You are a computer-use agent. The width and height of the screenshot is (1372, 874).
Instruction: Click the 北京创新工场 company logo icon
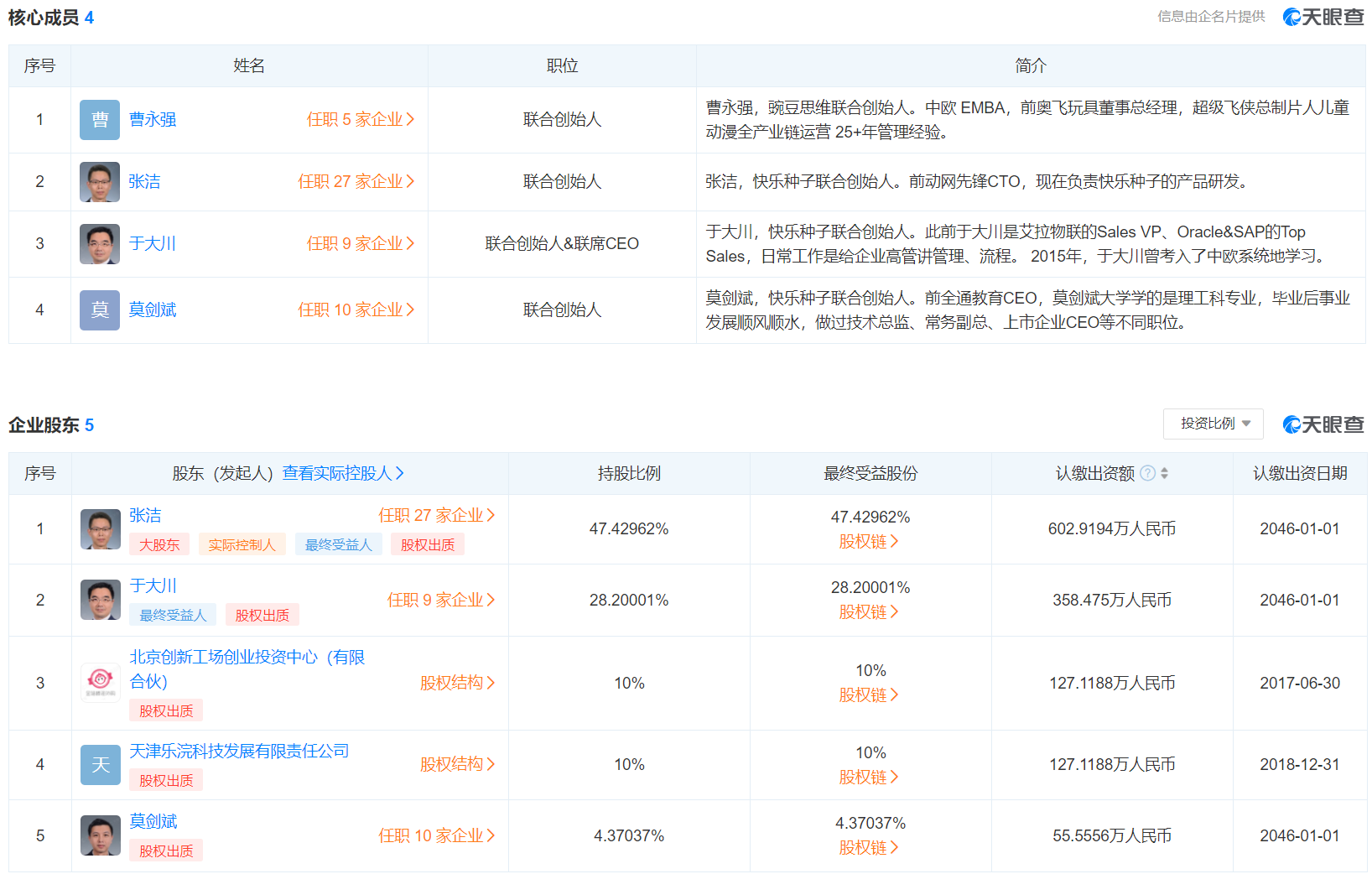100,682
